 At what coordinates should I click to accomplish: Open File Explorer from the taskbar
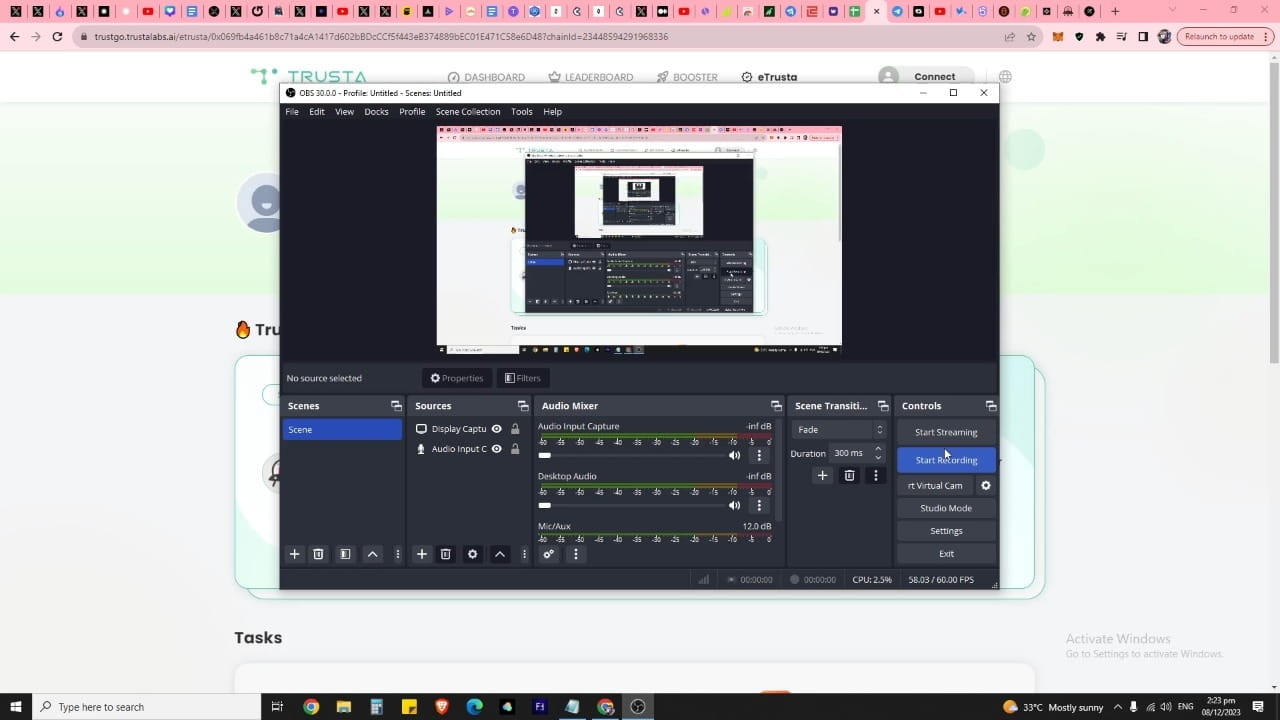pyautogui.click(x=344, y=706)
